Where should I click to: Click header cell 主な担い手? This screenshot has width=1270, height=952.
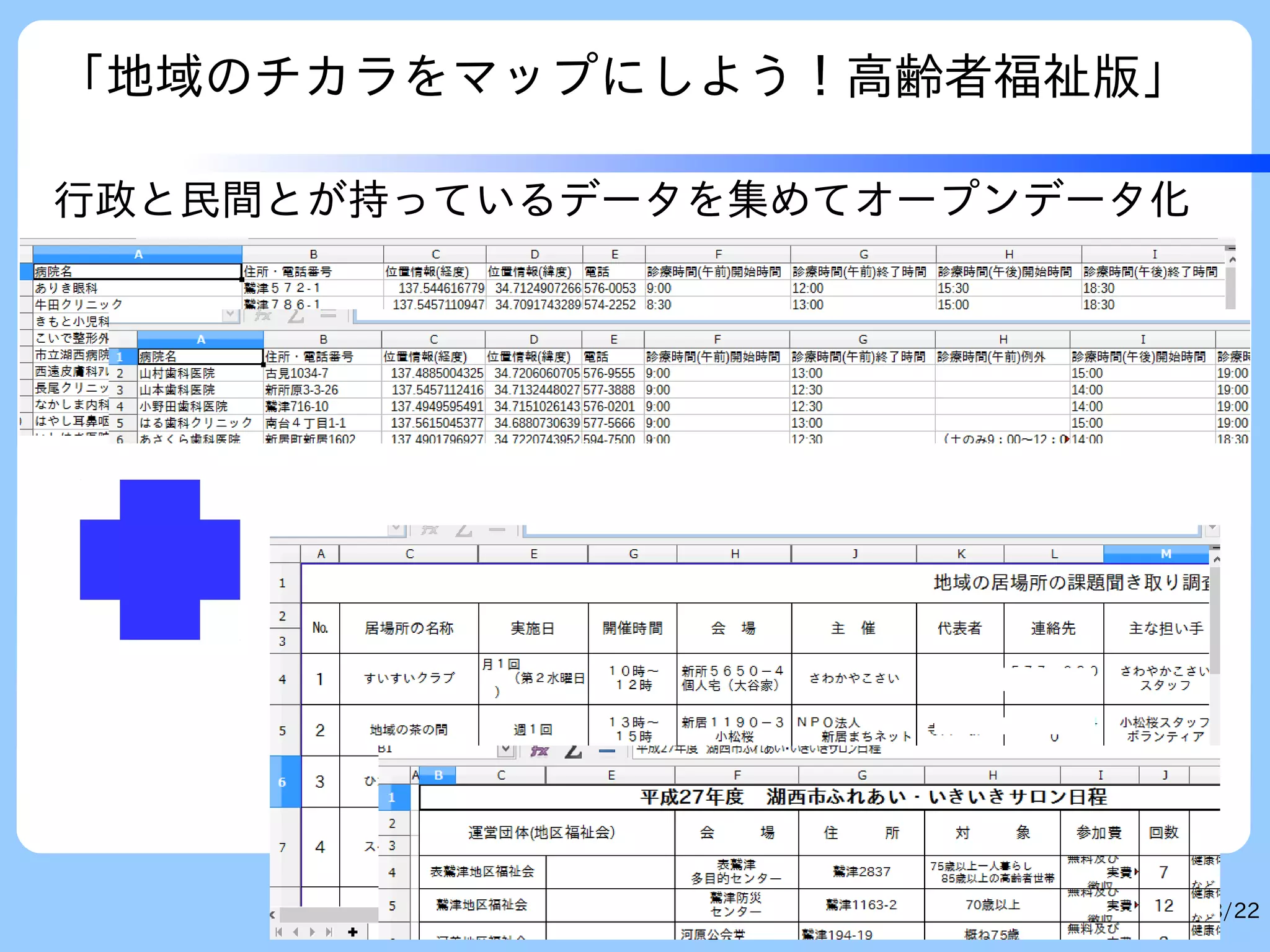1157,628
